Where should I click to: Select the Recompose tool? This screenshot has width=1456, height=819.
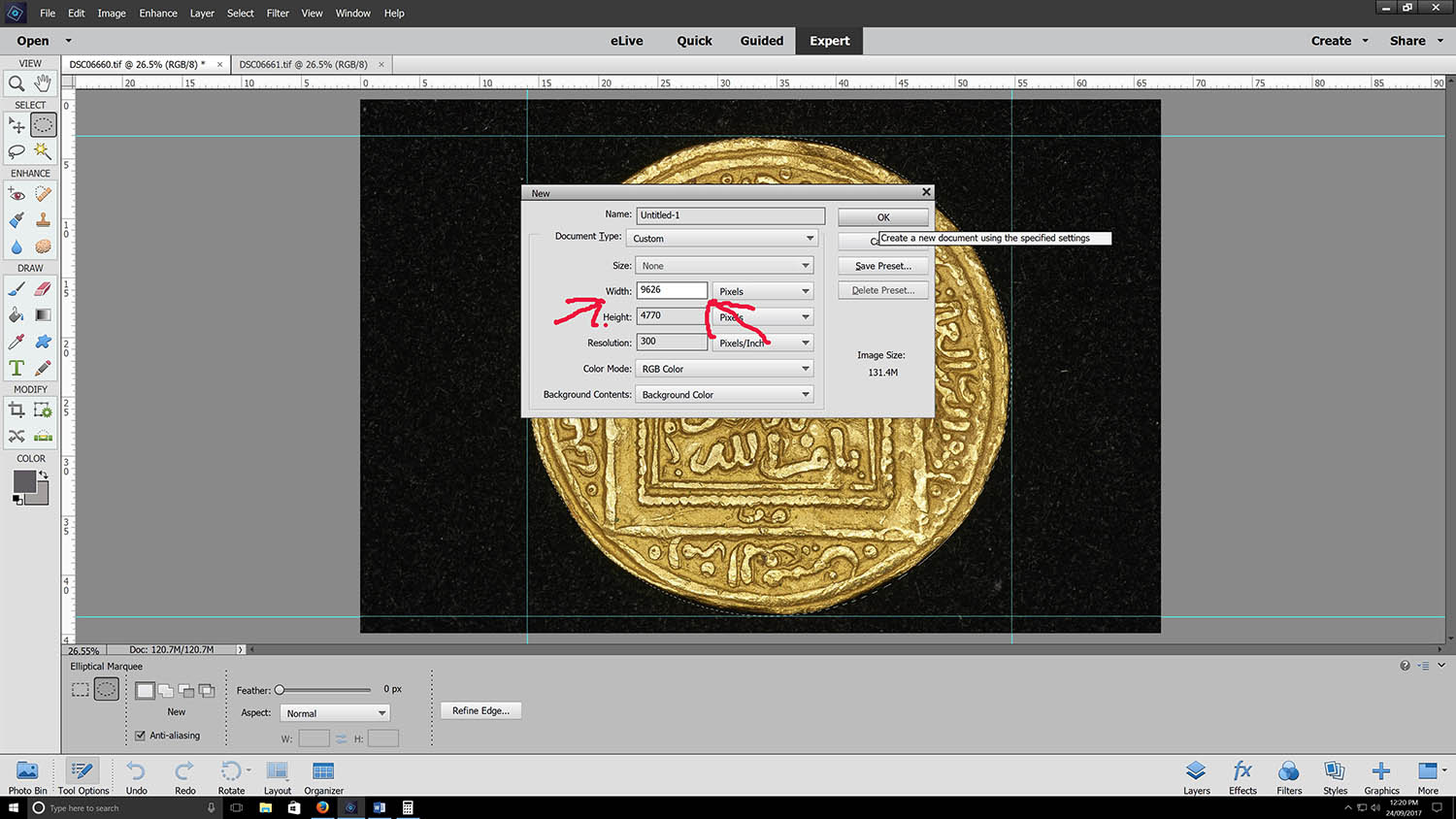point(43,410)
